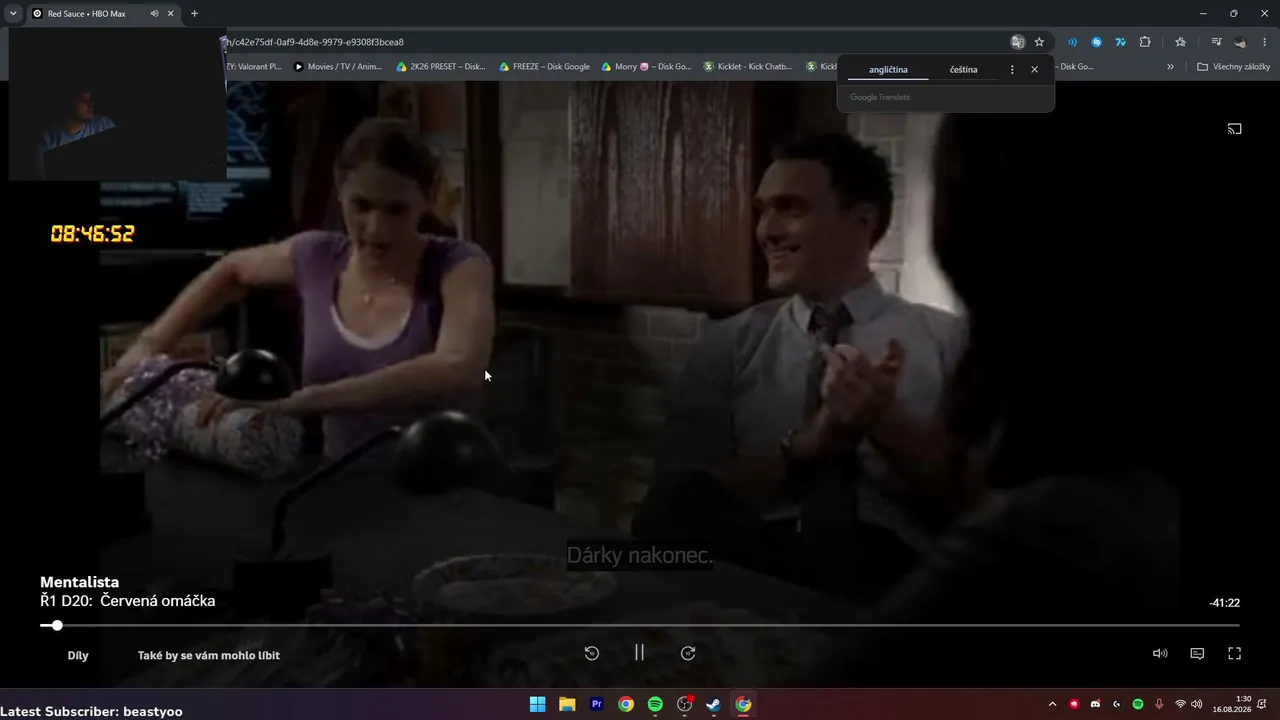Click the episode title 'Červená omáčka'
This screenshot has width=1280, height=720.
[x=158, y=601]
